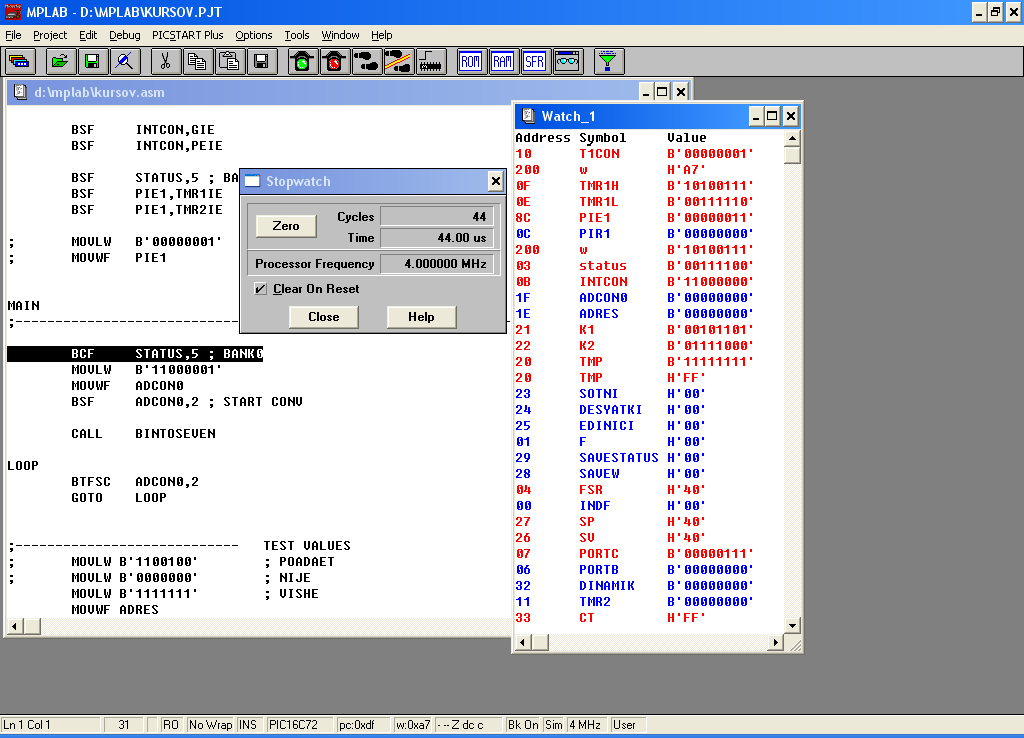Image resolution: width=1024 pixels, height=738 pixels.
Task: Open the PICSTART Plus menu
Action: click(x=187, y=35)
